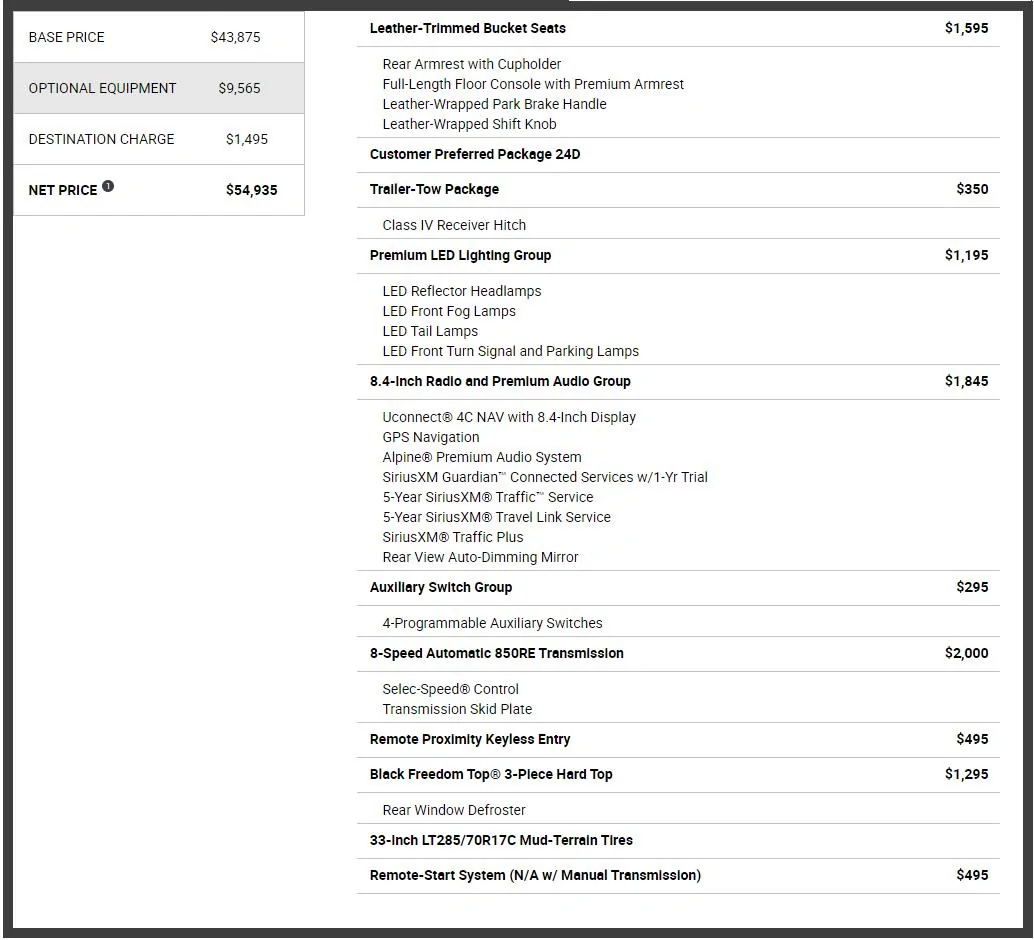Click the $9,565 optional equipment value
The width and height of the screenshot is (1034, 940).
(239, 88)
